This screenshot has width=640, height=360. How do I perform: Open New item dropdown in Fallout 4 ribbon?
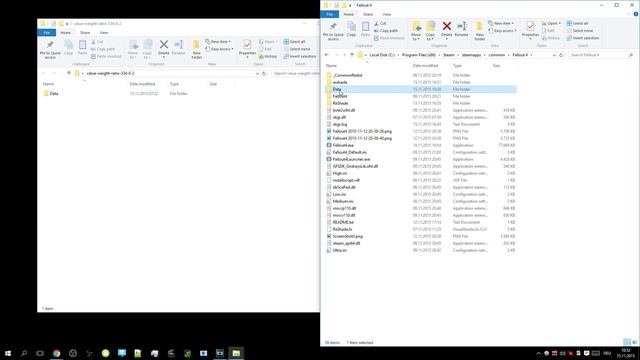click(501, 24)
